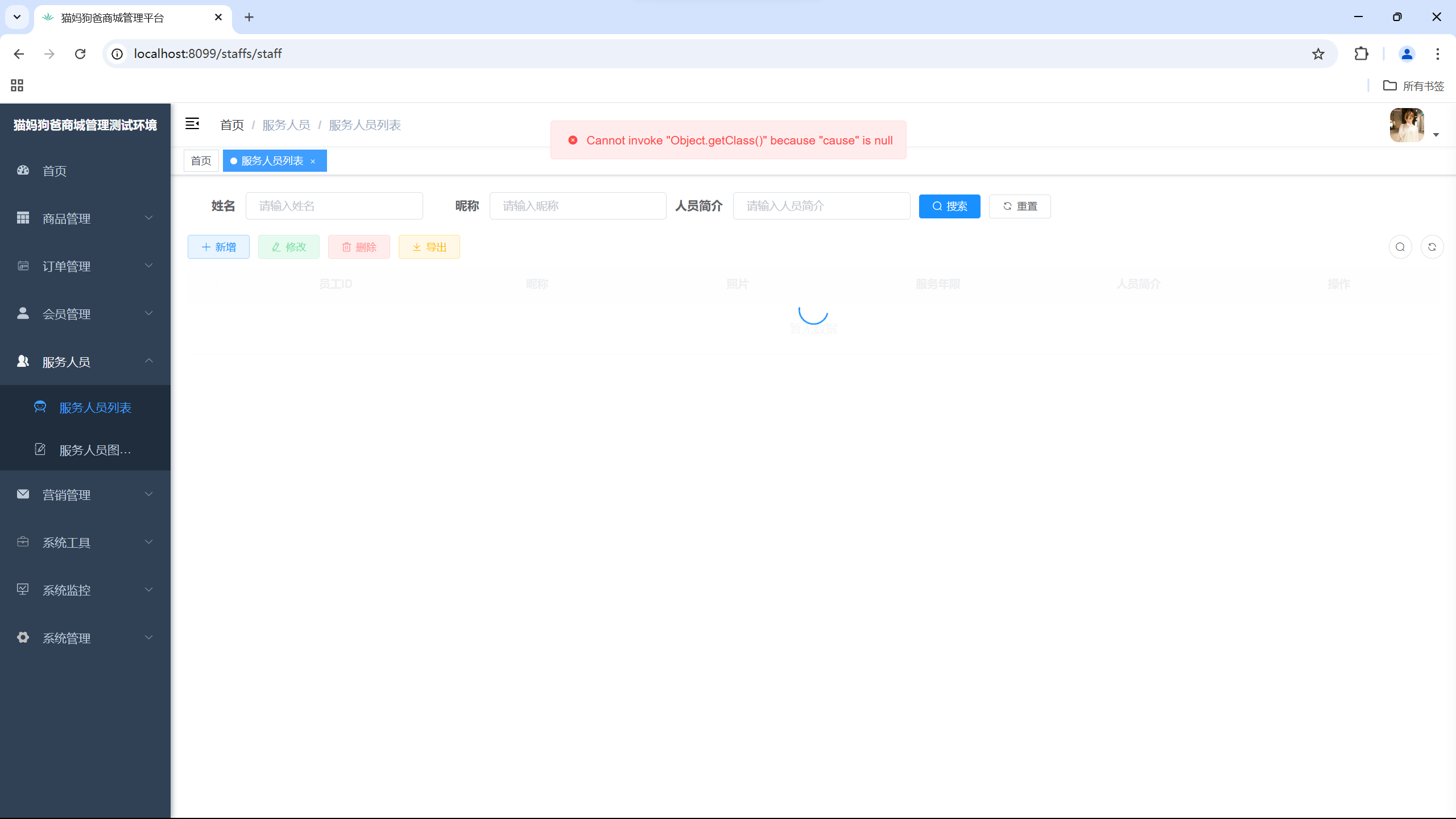Viewport: 1456px width, 819px height.
Task: Toggle search bar visibility with magnifier icon
Action: (x=1400, y=247)
